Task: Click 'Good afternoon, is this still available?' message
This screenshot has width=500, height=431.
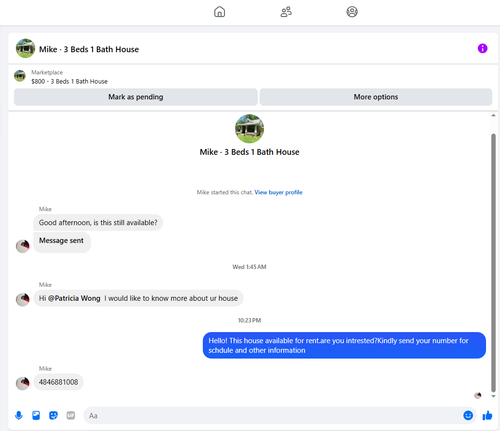Action: click(98, 223)
